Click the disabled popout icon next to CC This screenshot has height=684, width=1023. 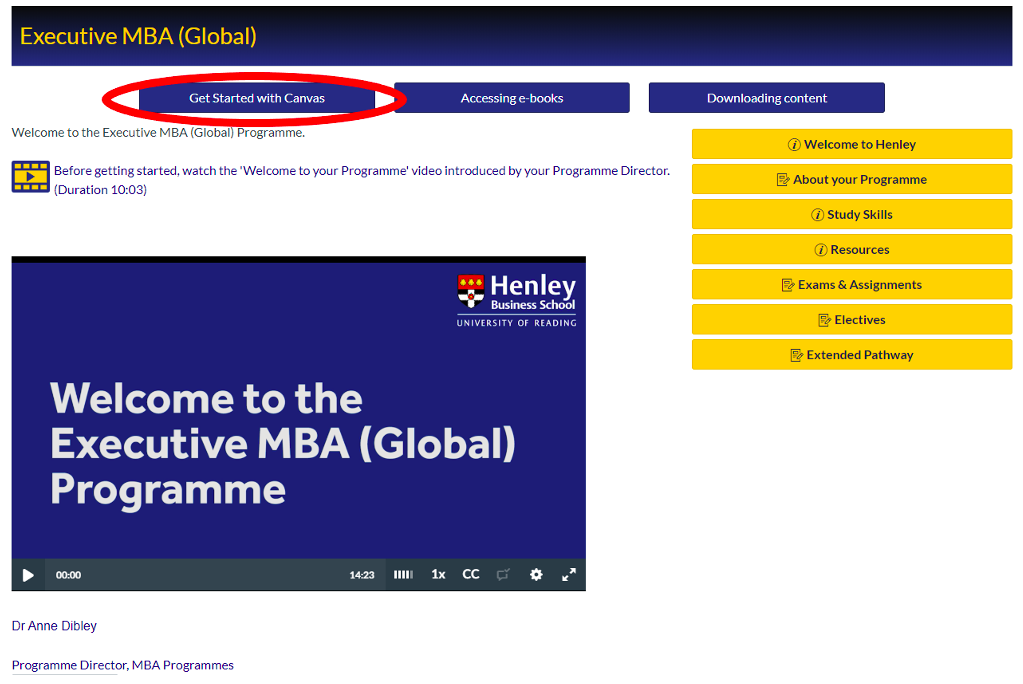coord(503,574)
